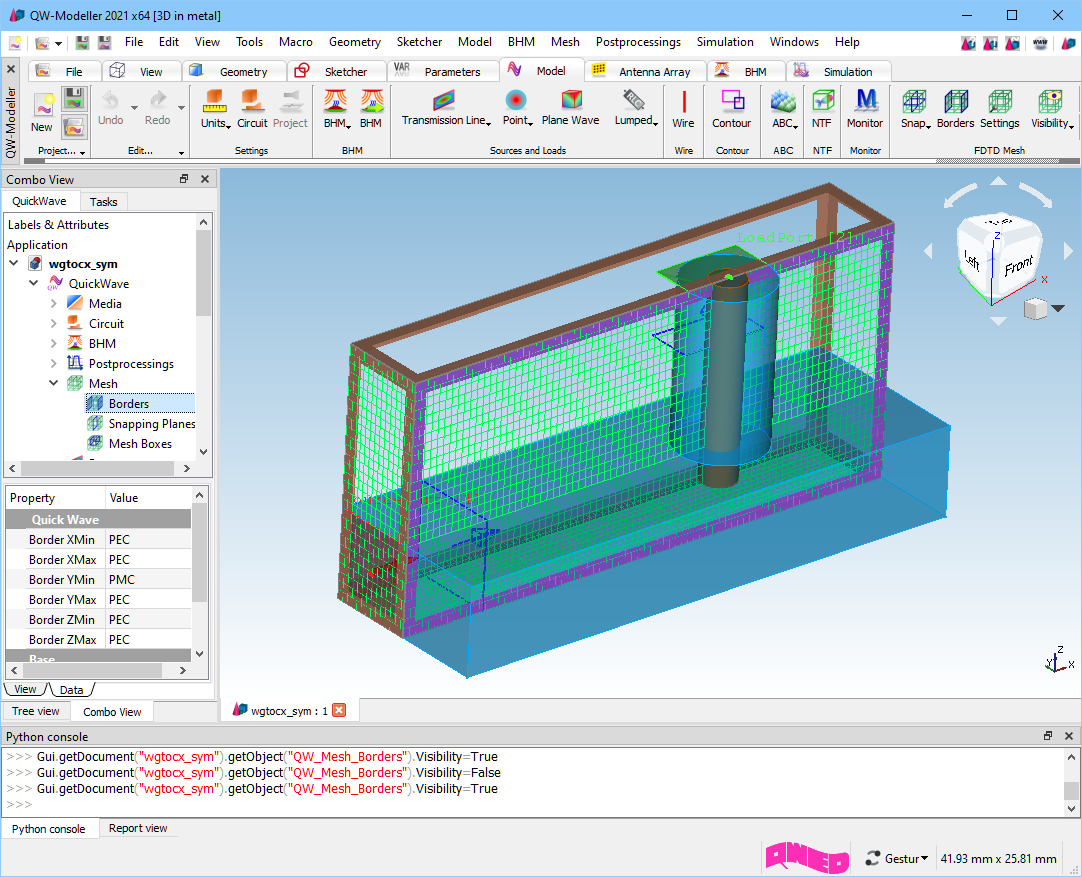Switch to the Data property tab

[x=71, y=689]
